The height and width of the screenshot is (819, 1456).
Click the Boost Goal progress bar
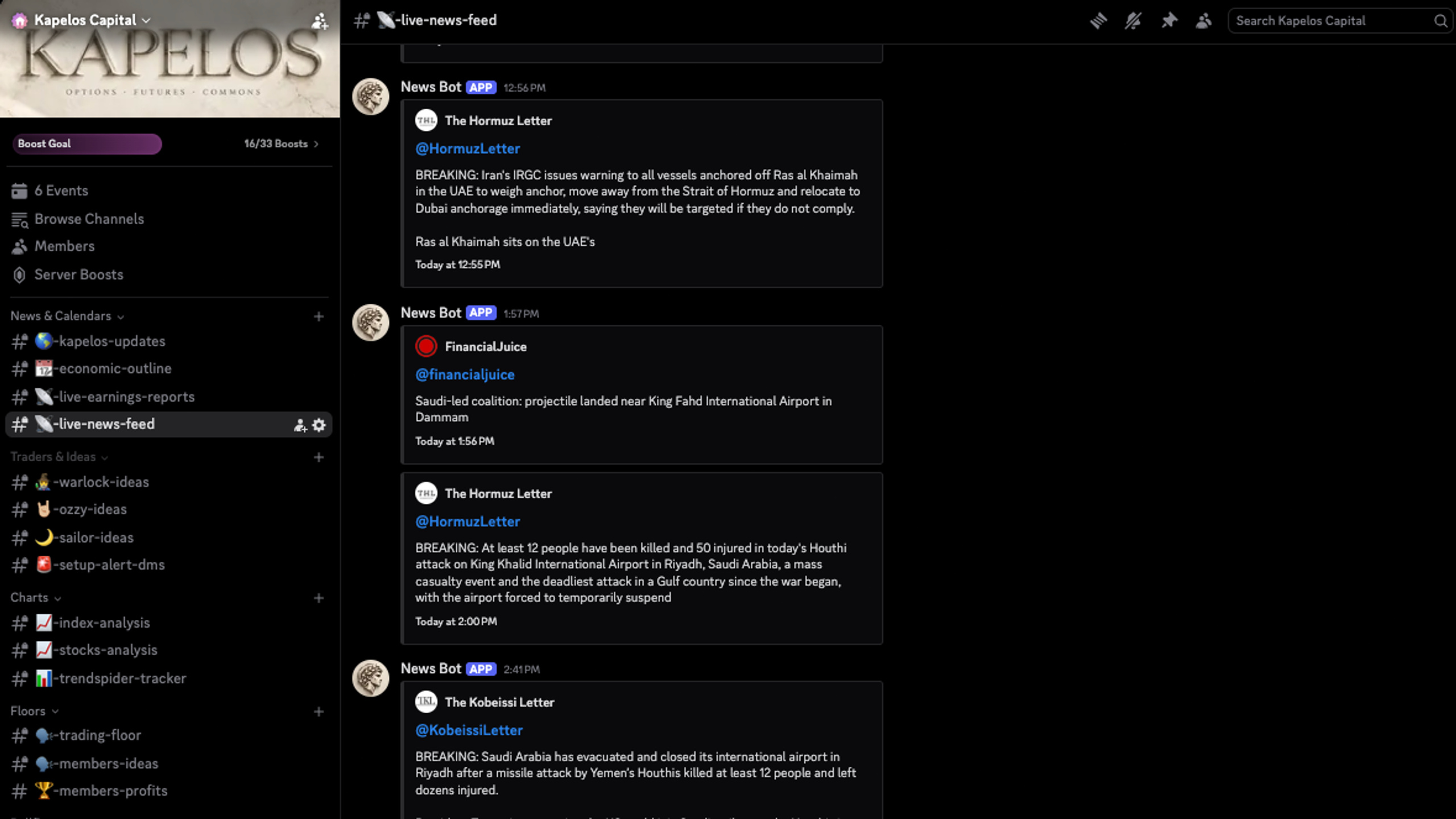pos(87,144)
